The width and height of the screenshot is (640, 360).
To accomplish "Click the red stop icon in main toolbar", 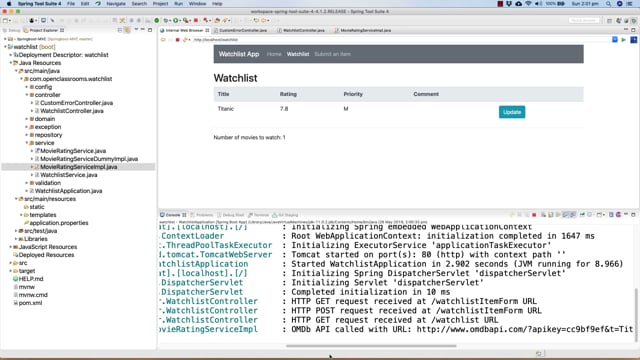I will 196,20.
